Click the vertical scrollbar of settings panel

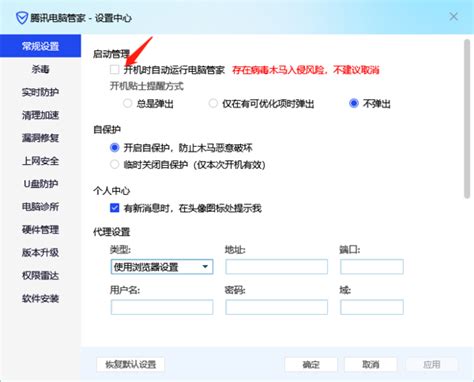[x=467, y=119]
